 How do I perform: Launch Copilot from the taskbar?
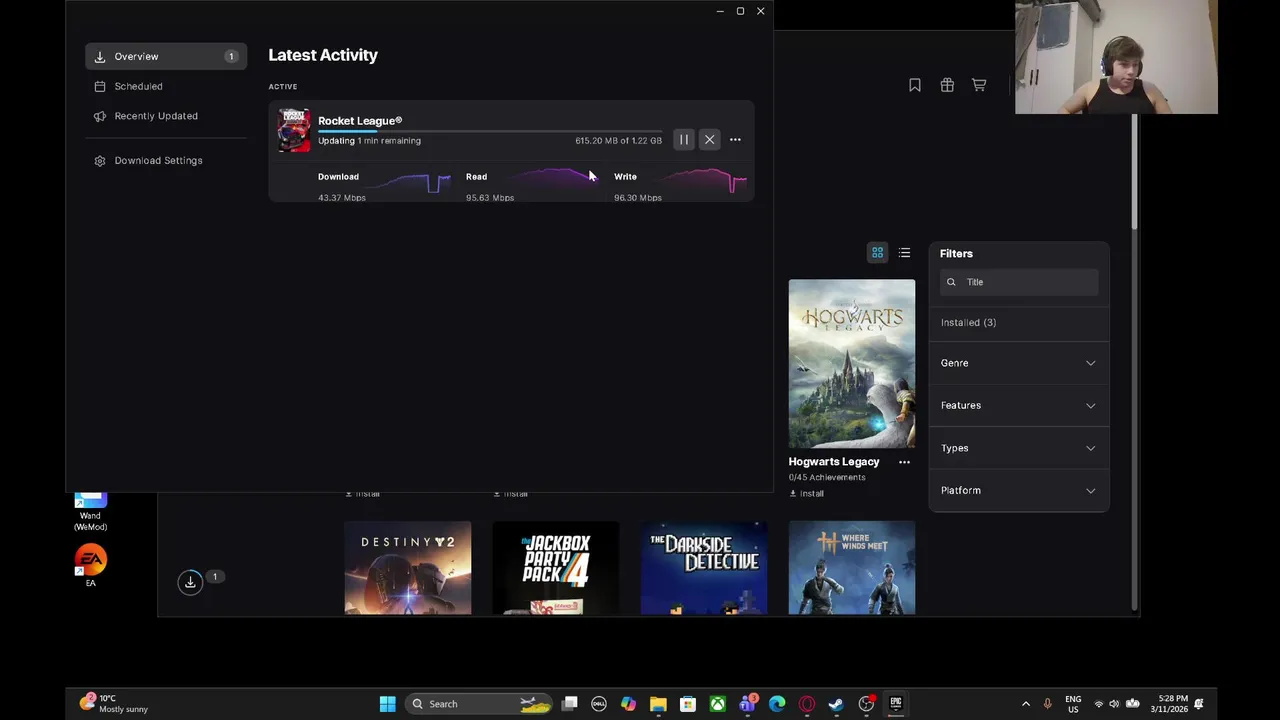[628, 704]
